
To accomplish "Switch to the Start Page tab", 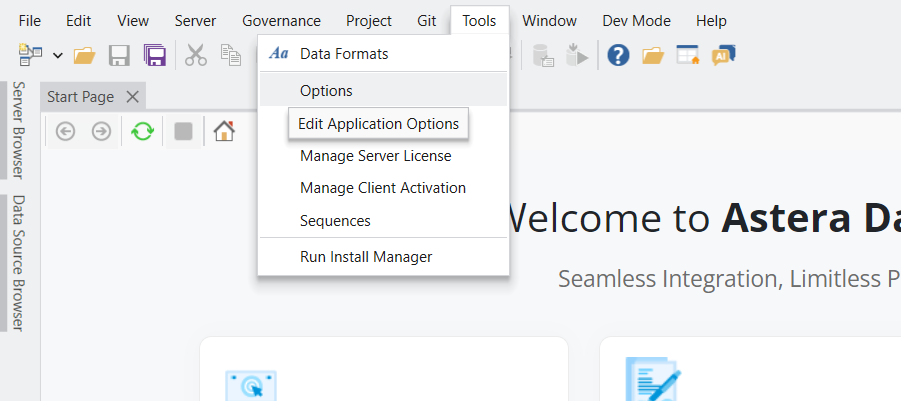I will point(81,97).
